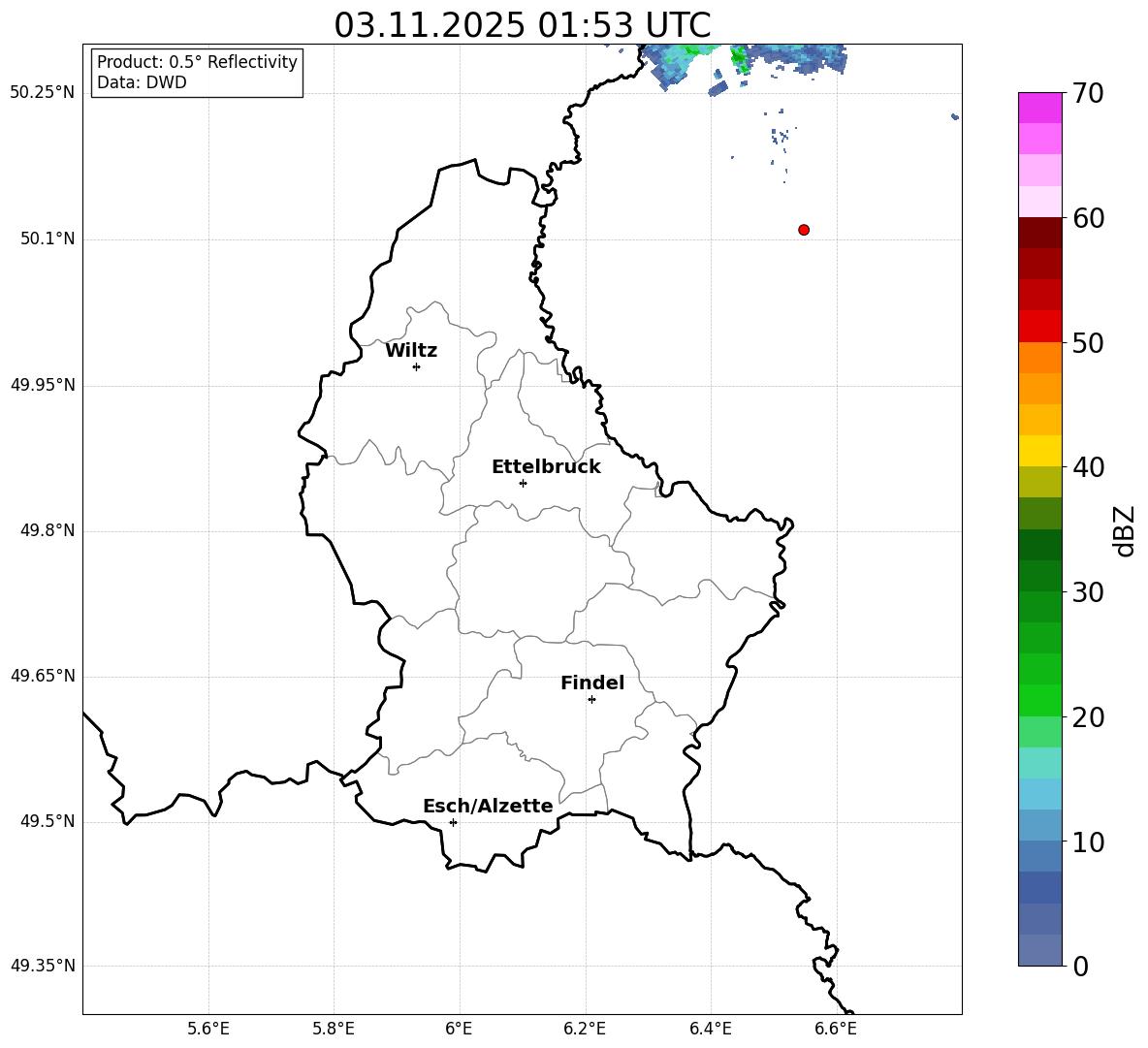Click the 49.95°N latitude label
Screen dimensions: 1148x1048
(x=43, y=385)
